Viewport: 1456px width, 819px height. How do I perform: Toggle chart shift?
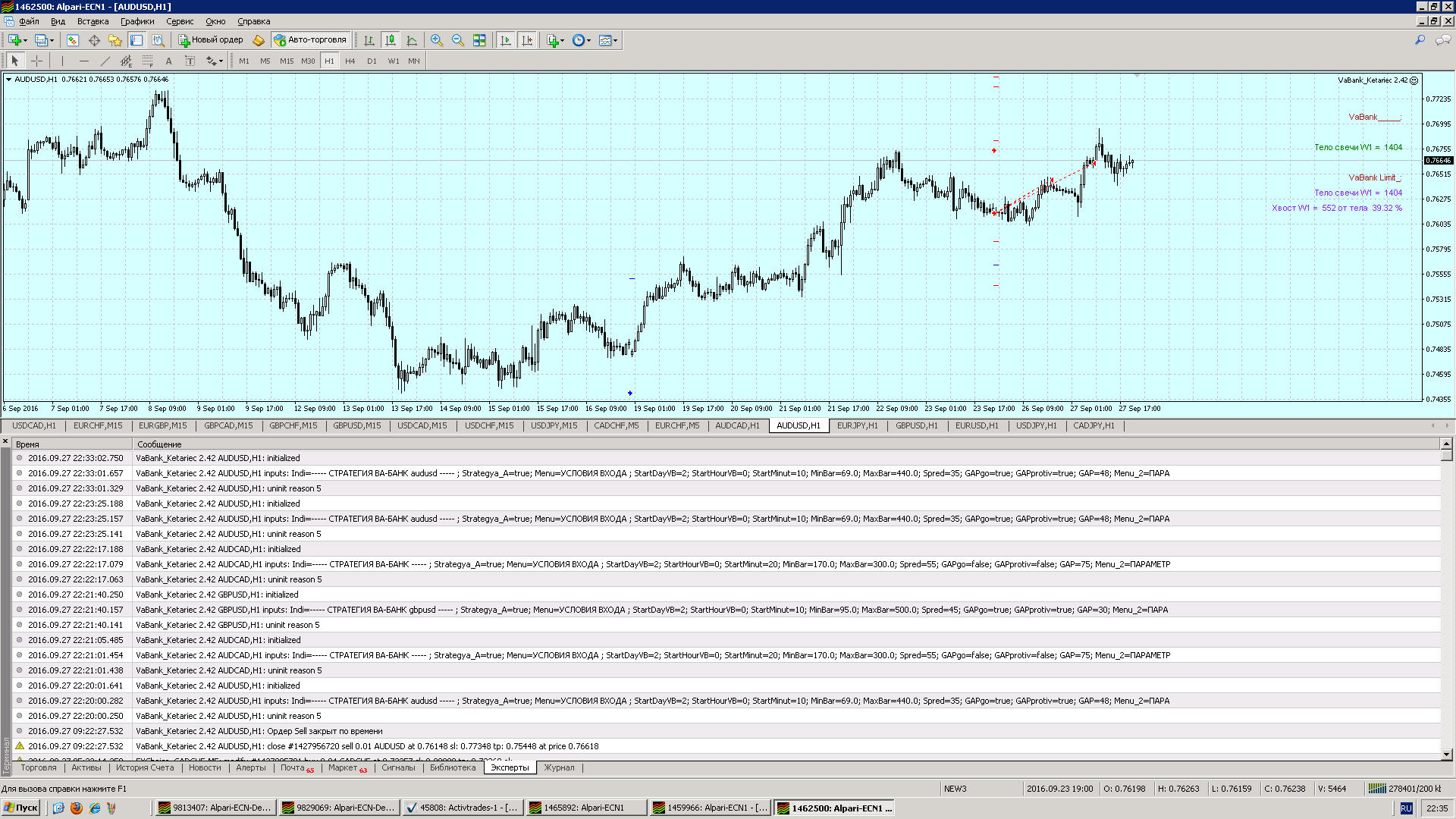(x=527, y=40)
